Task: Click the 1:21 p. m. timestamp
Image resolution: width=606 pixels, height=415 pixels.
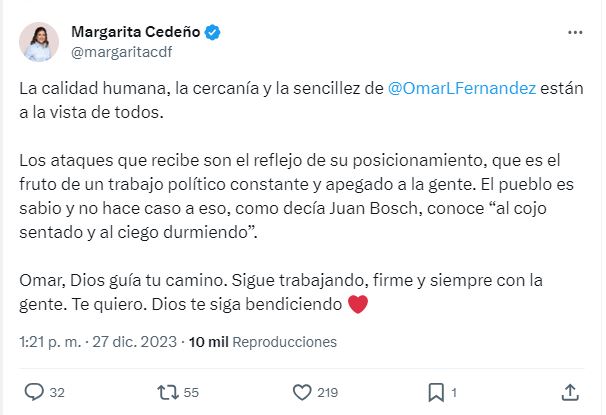Action: pos(49,341)
